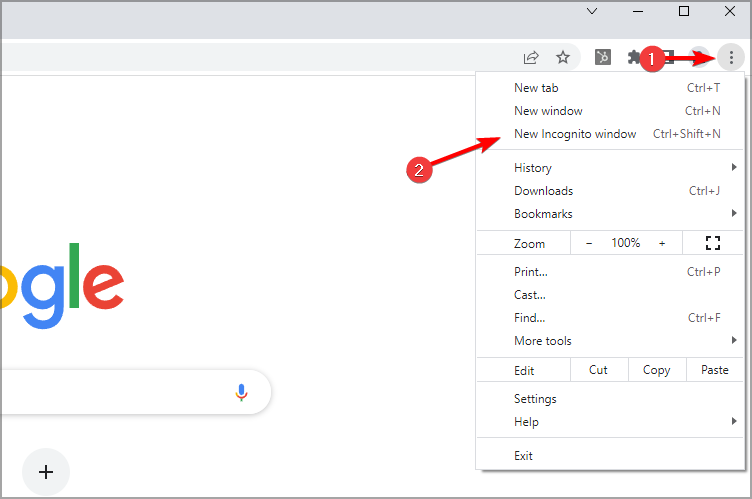This screenshot has height=499, width=752.
Task: Click the voice search microphone icon
Action: [x=241, y=393]
